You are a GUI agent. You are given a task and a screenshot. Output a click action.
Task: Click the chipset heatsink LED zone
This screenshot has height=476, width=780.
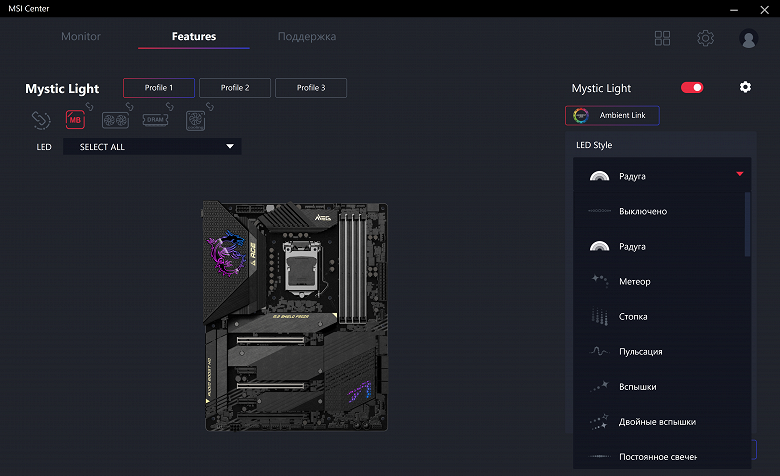pyautogui.click(x=359, y=391)
